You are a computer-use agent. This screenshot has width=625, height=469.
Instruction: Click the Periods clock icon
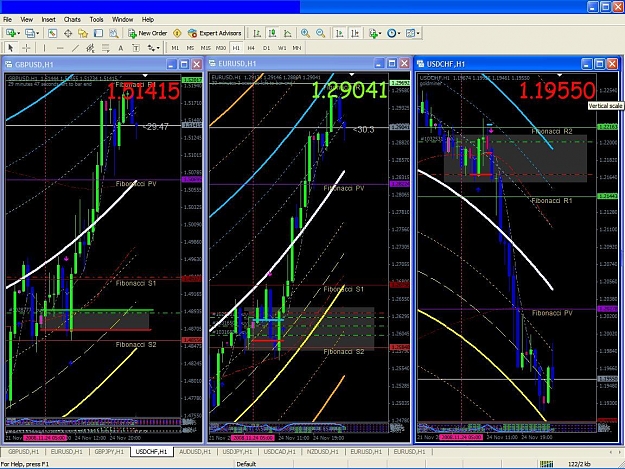click(x=391, y=33)
